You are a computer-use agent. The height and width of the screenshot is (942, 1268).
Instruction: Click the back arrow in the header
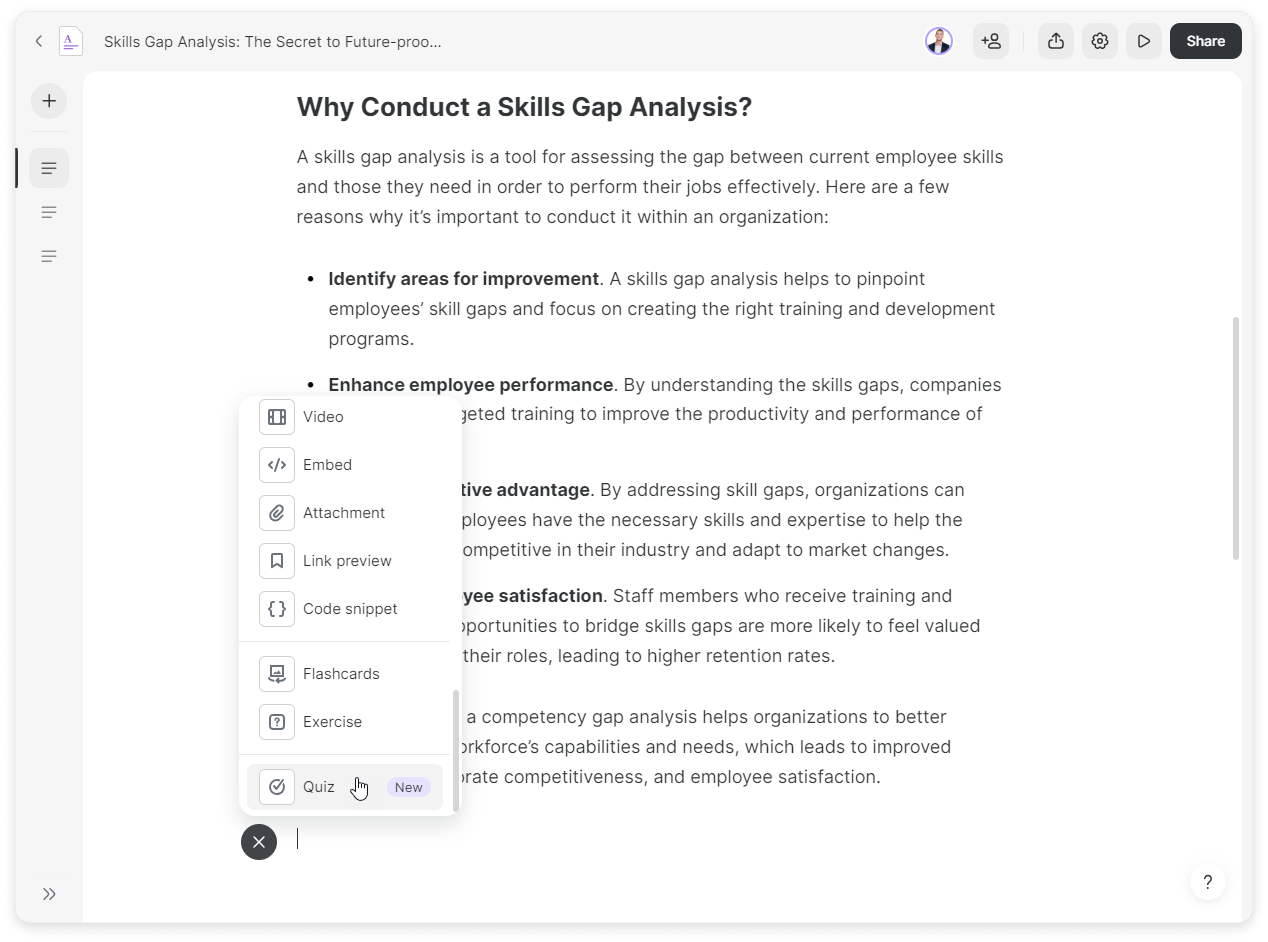pyautogui.click(x=39, y=41)
